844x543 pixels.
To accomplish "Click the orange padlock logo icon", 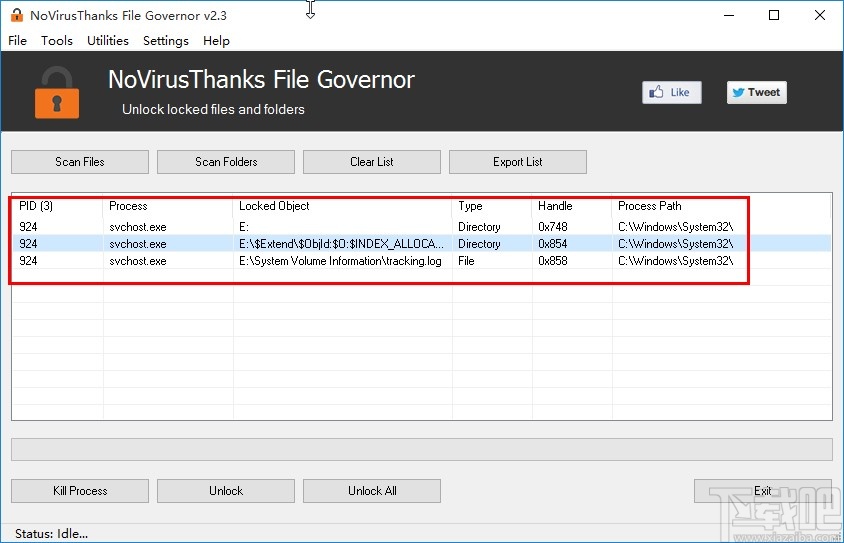I will 57,93.
